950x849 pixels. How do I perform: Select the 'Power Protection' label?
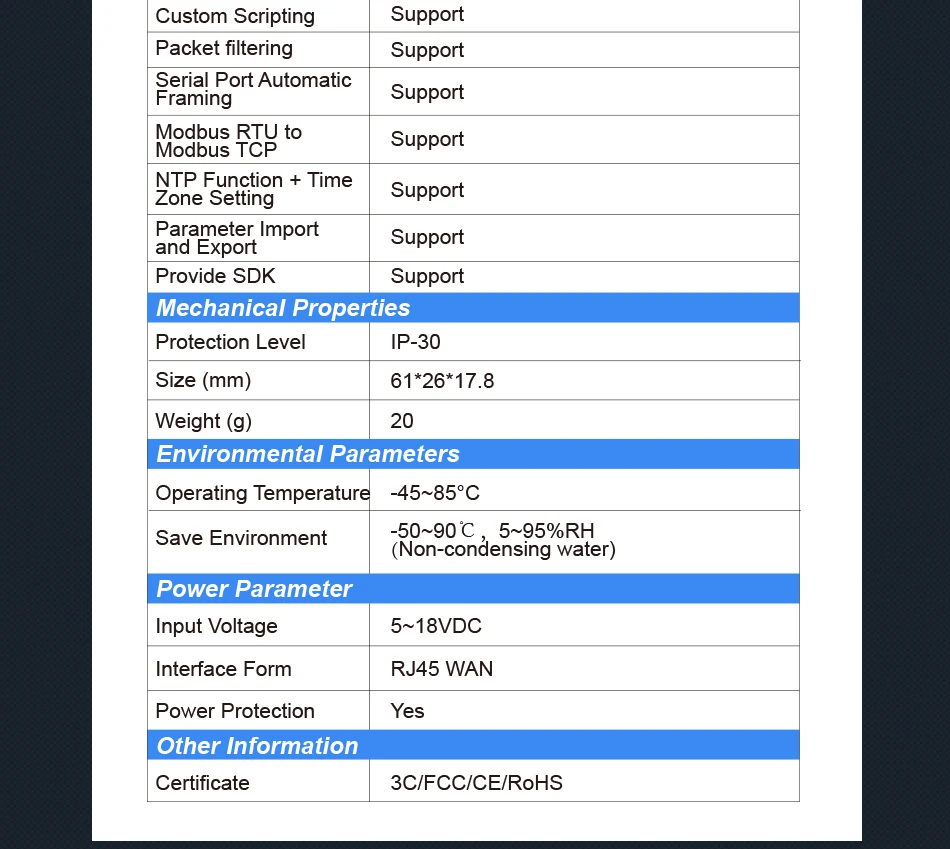(x=235, y=711)
